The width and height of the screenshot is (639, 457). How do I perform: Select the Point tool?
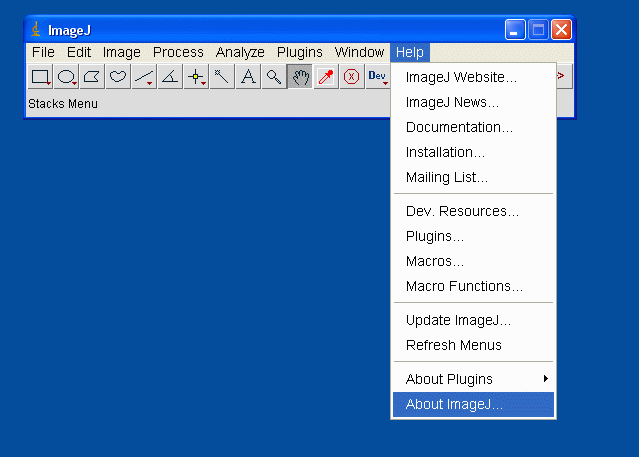coord(196,77)
